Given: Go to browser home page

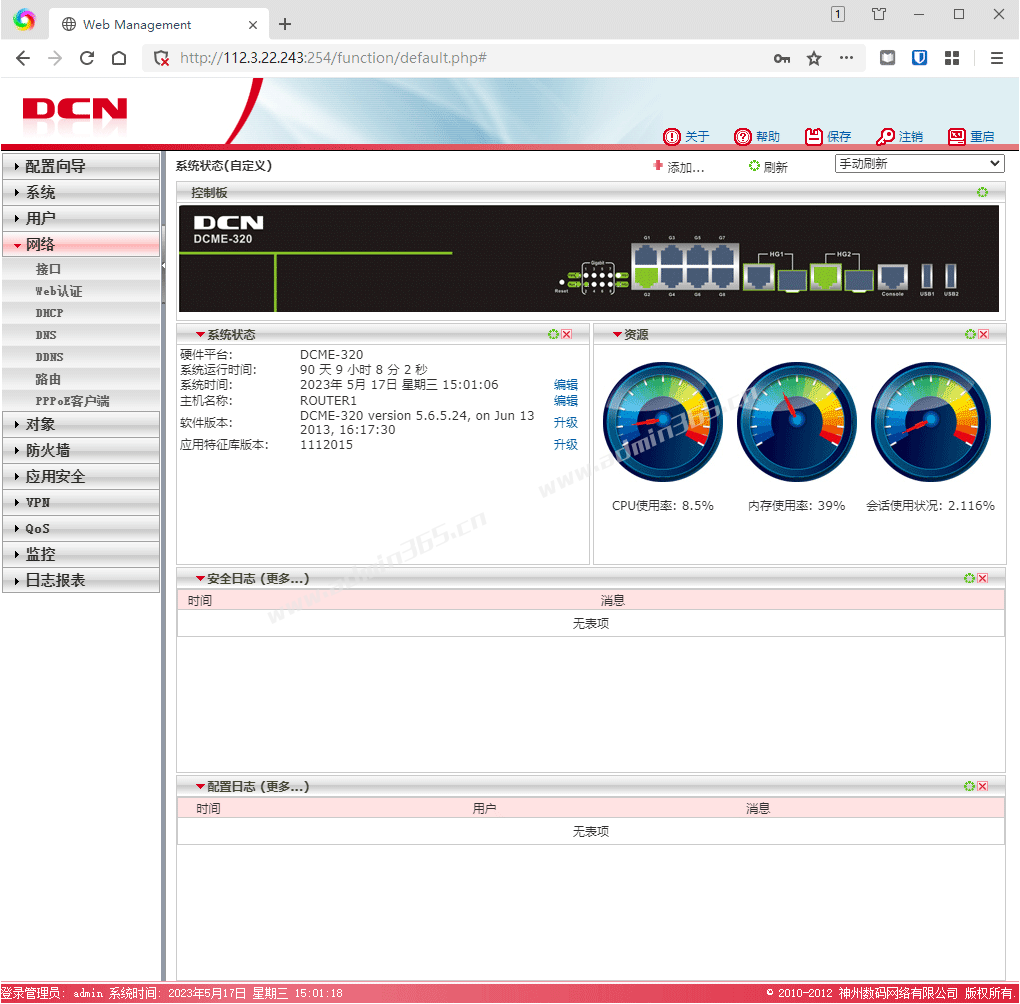Looking at the screenshot, I should (x=119, y=58).
